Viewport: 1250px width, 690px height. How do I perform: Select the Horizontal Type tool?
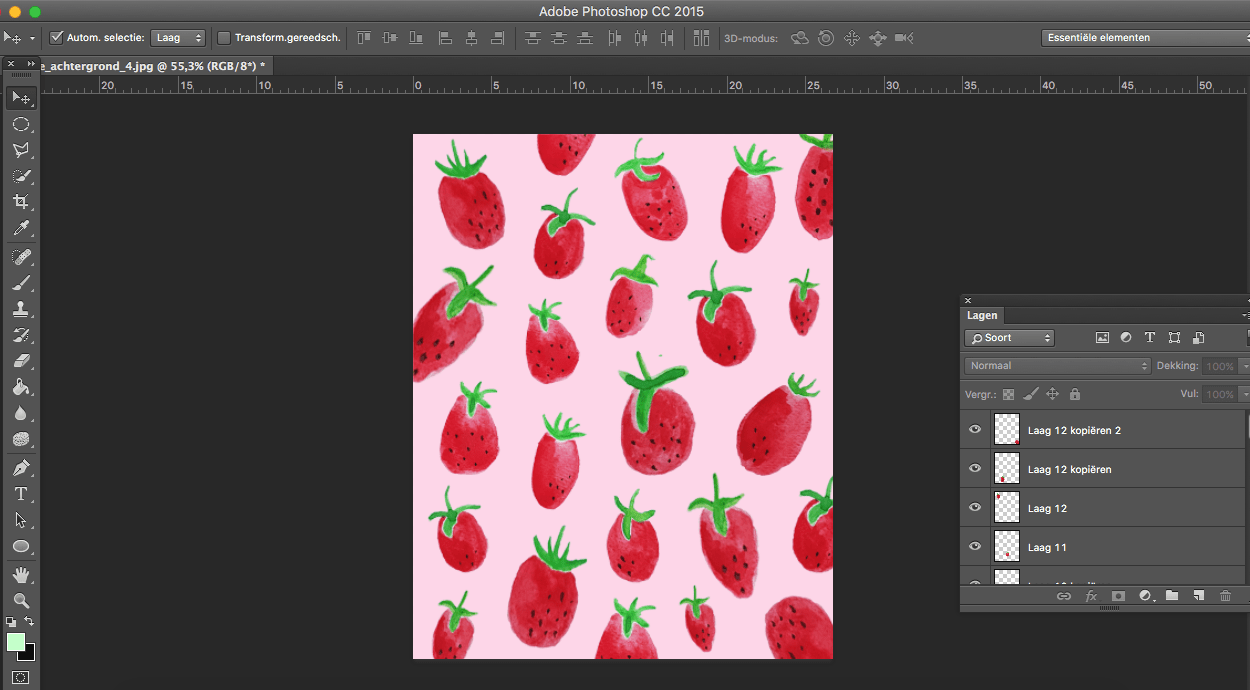coord(20,494)
